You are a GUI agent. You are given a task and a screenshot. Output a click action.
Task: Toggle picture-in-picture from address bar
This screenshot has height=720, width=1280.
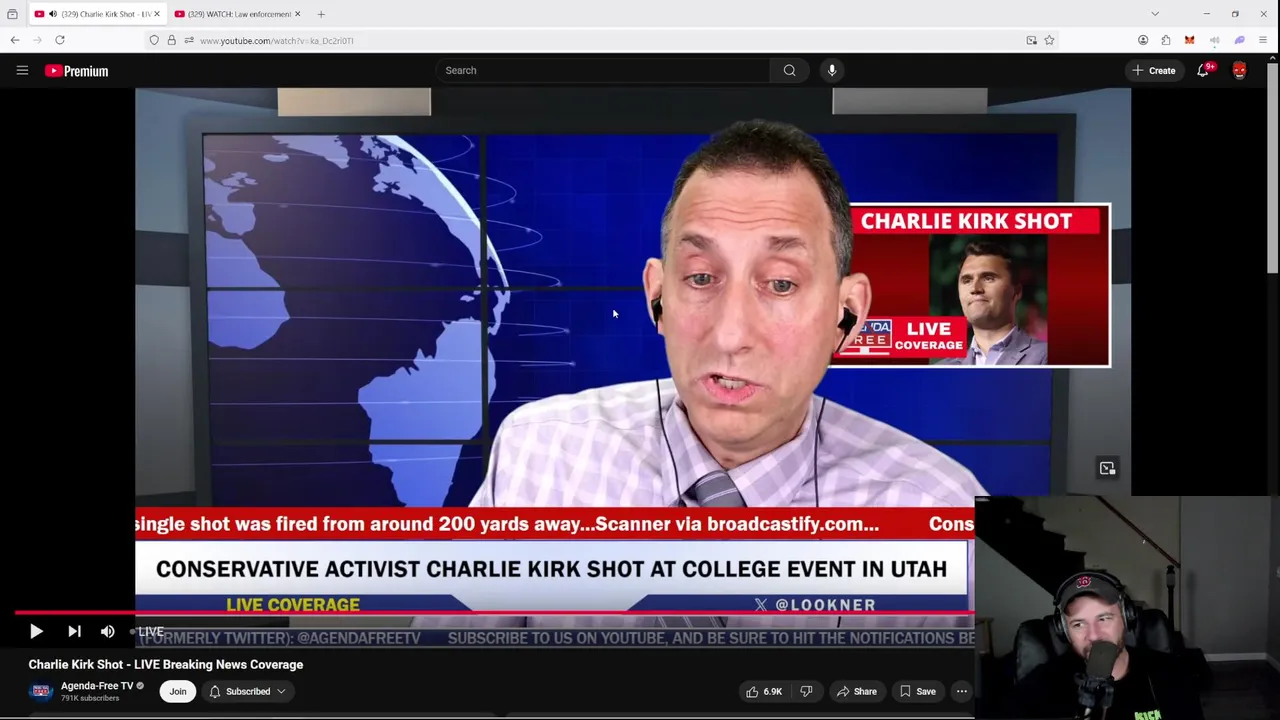[1031, 40]
